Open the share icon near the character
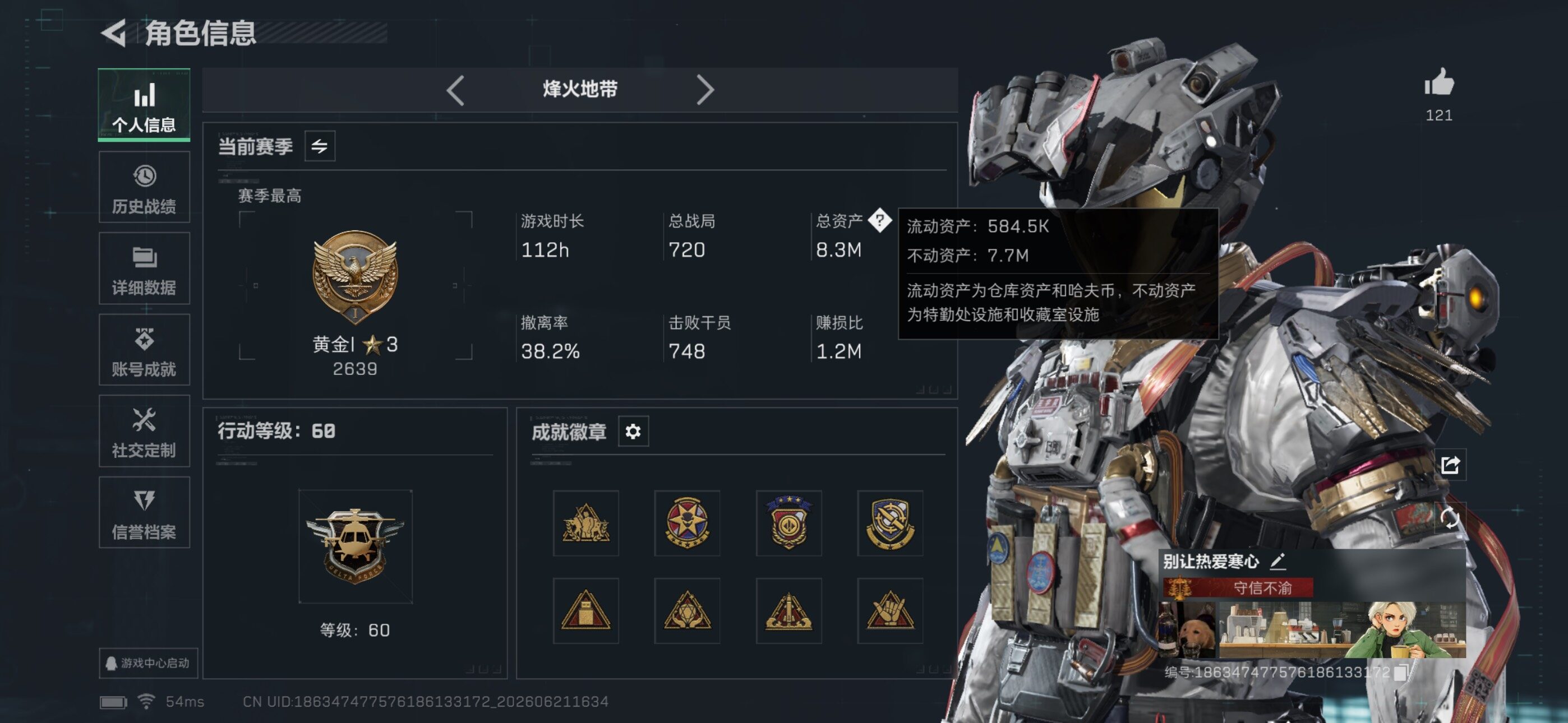The width and height of the screenshot is (1568, 723). click(x=1450, y=465)
